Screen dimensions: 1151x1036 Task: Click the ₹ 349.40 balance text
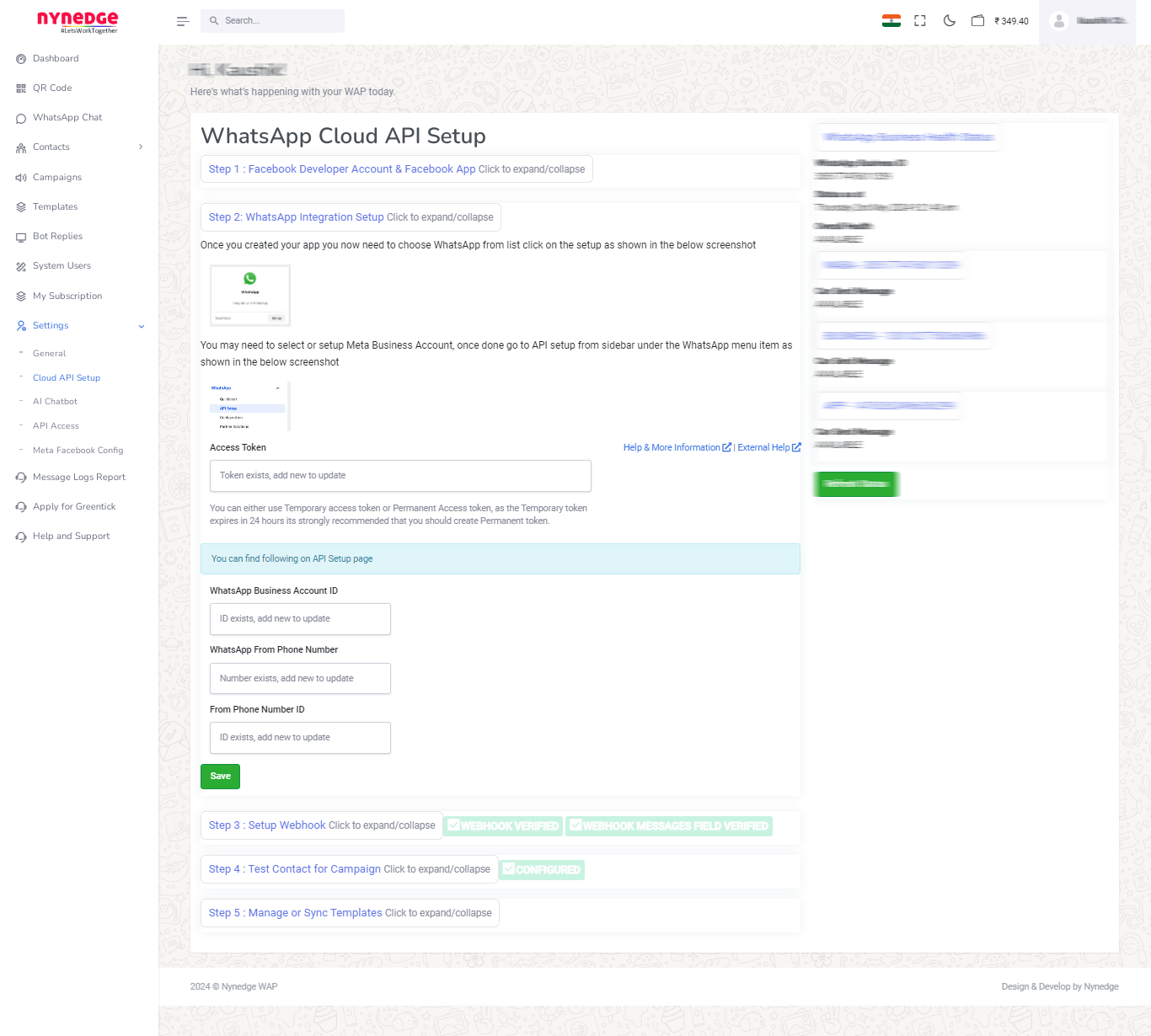point(1011,21)
